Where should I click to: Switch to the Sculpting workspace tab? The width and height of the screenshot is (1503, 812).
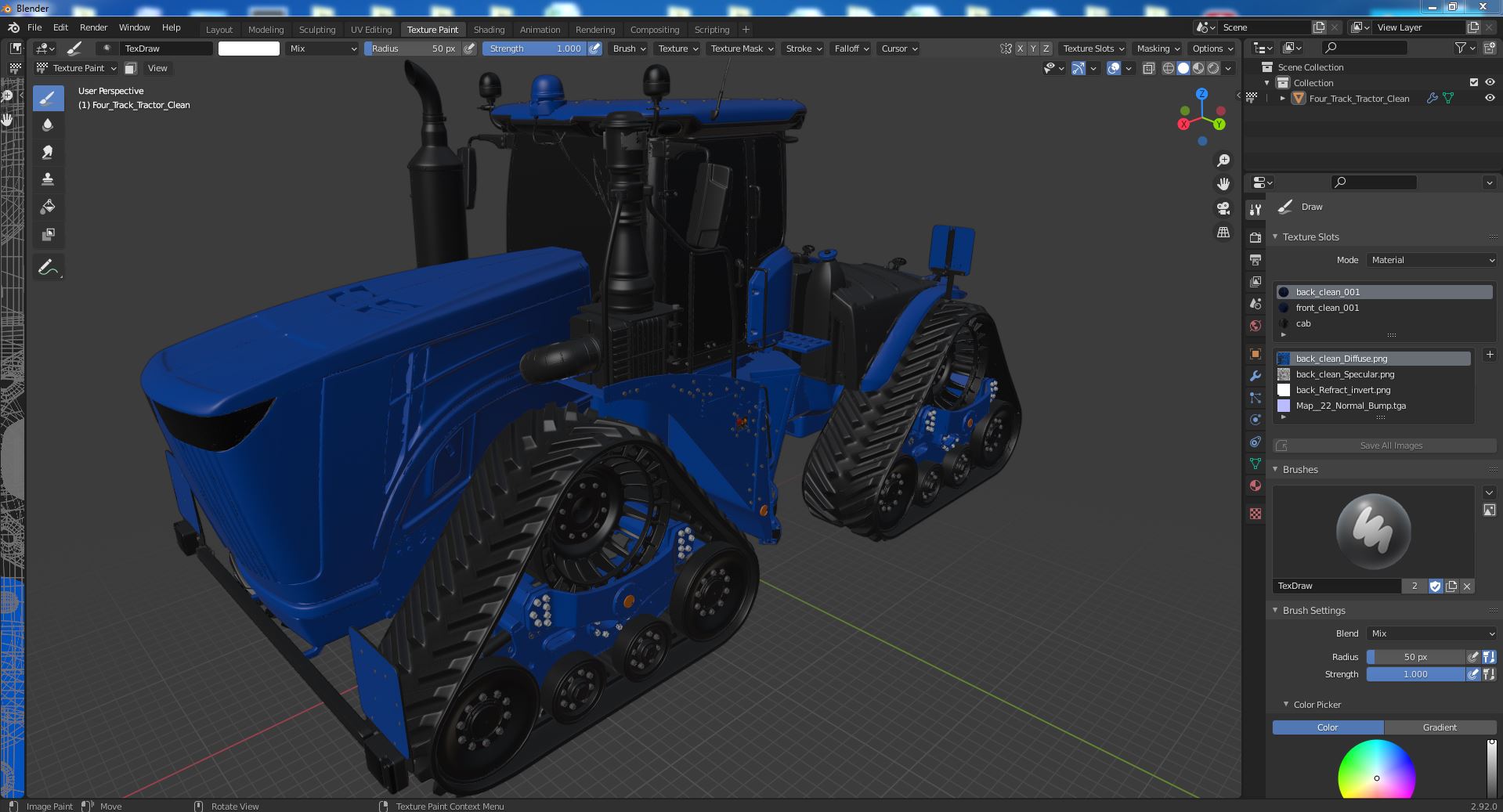pos(317,30)
